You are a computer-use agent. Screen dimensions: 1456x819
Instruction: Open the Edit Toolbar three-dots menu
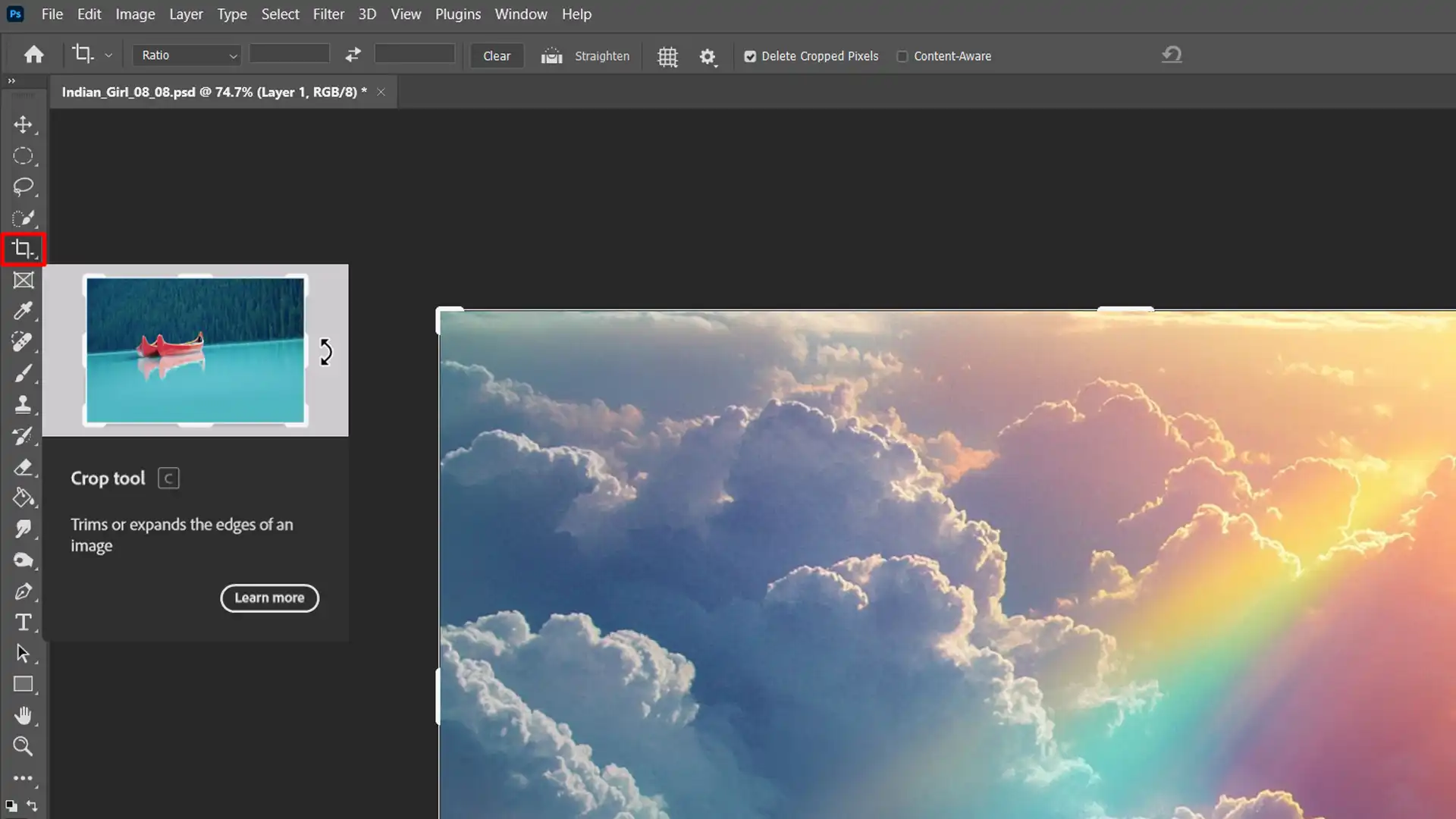[23, 778]
